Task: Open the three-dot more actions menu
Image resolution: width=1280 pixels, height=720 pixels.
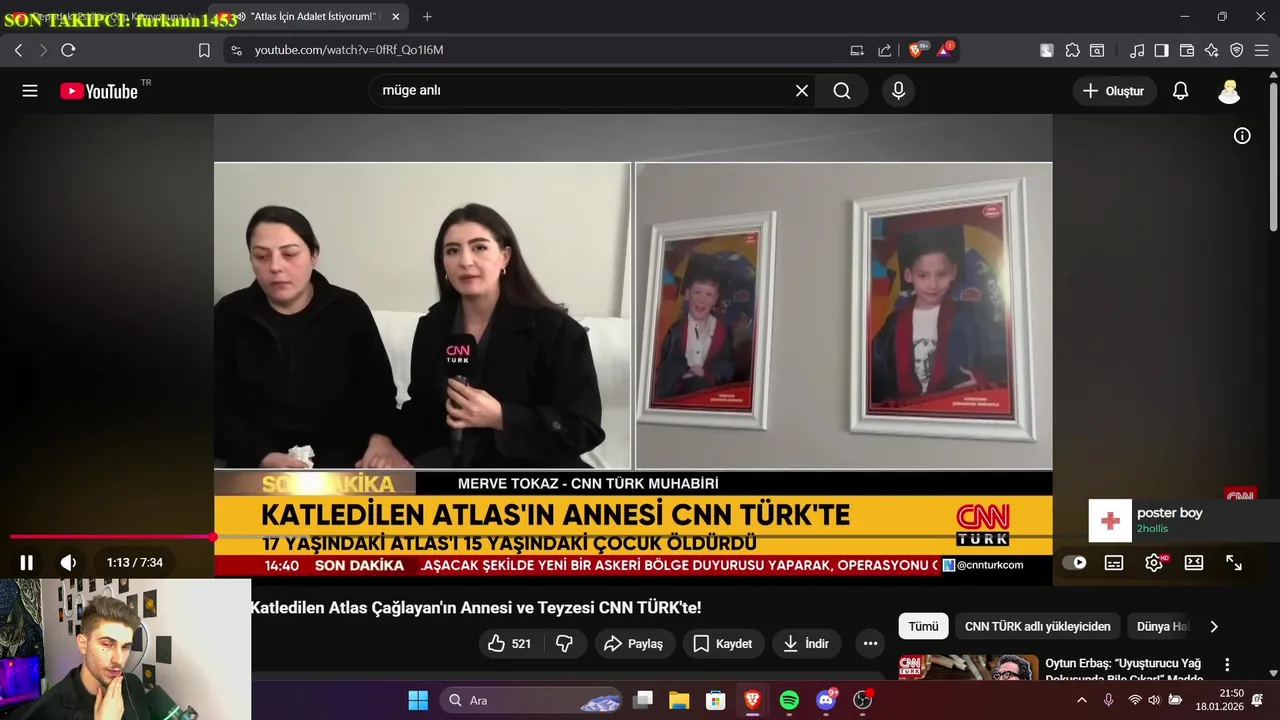Action: (870, 644)
